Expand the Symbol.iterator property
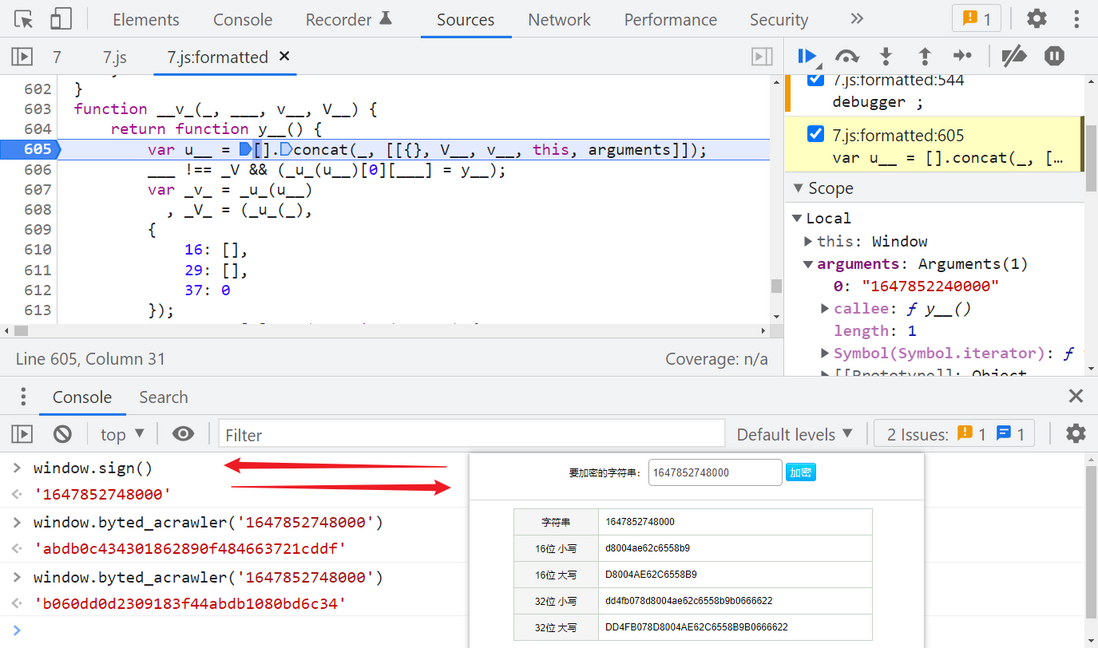This screenshot has height=648, width=1098. point(825,353)
